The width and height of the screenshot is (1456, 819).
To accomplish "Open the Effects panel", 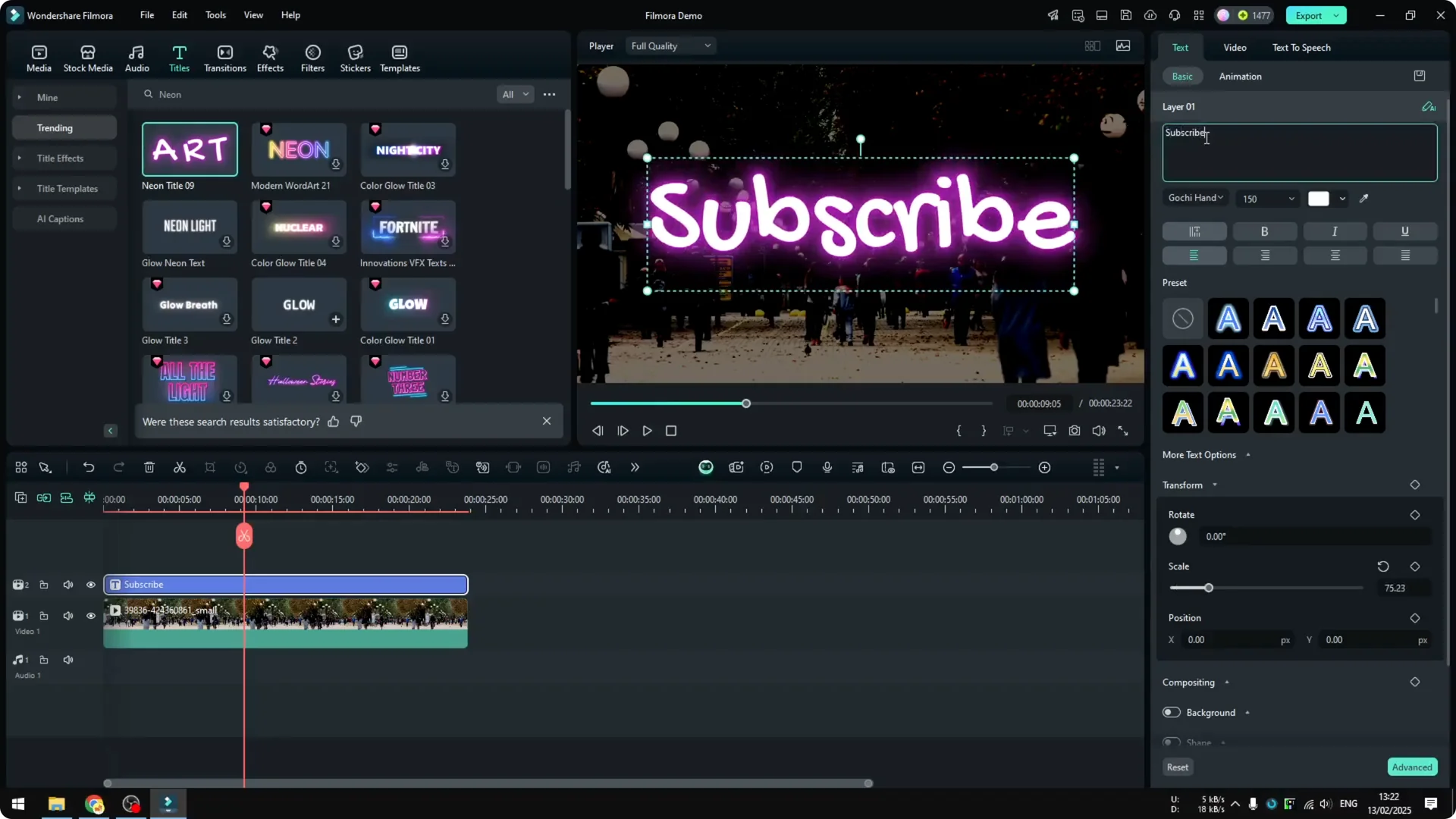I will [x=270, y=57].
